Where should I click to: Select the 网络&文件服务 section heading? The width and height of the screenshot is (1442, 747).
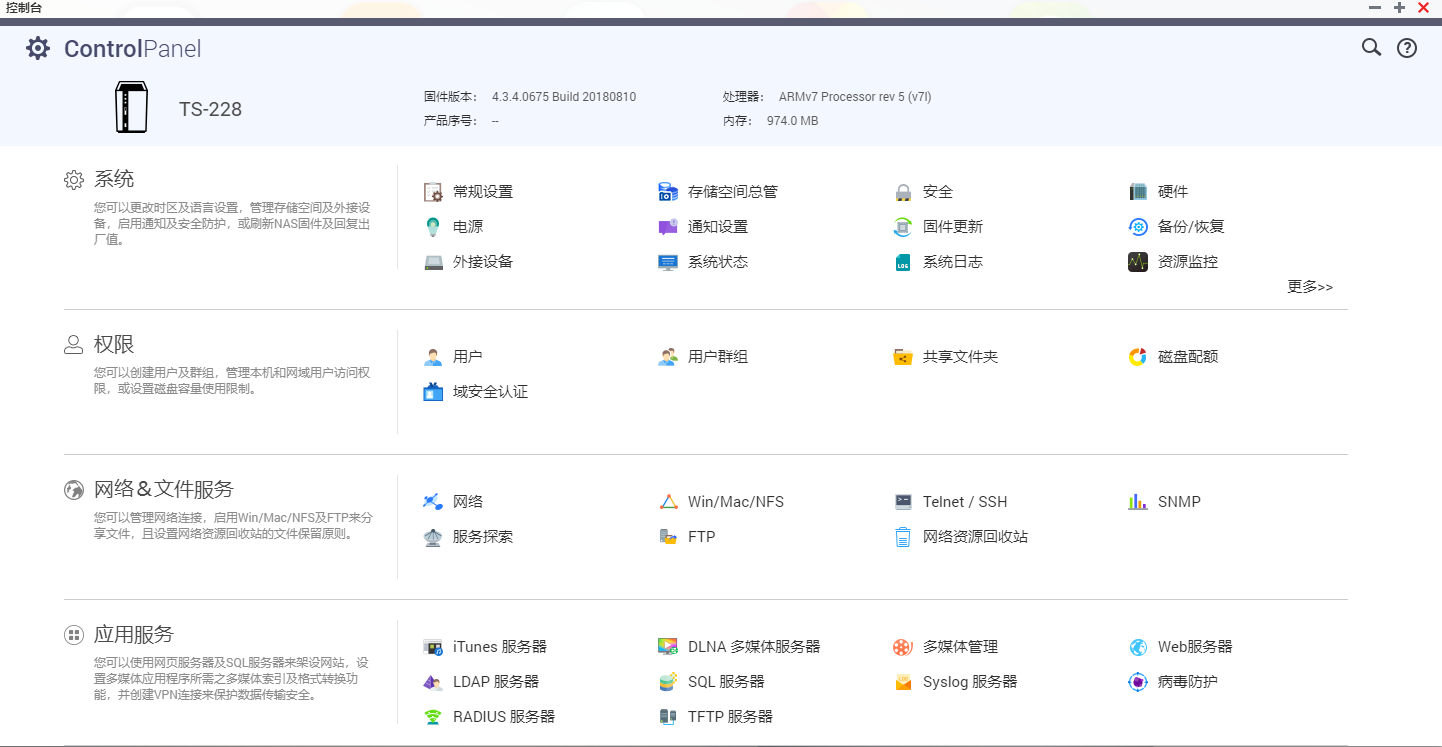[x=164, y=489]
